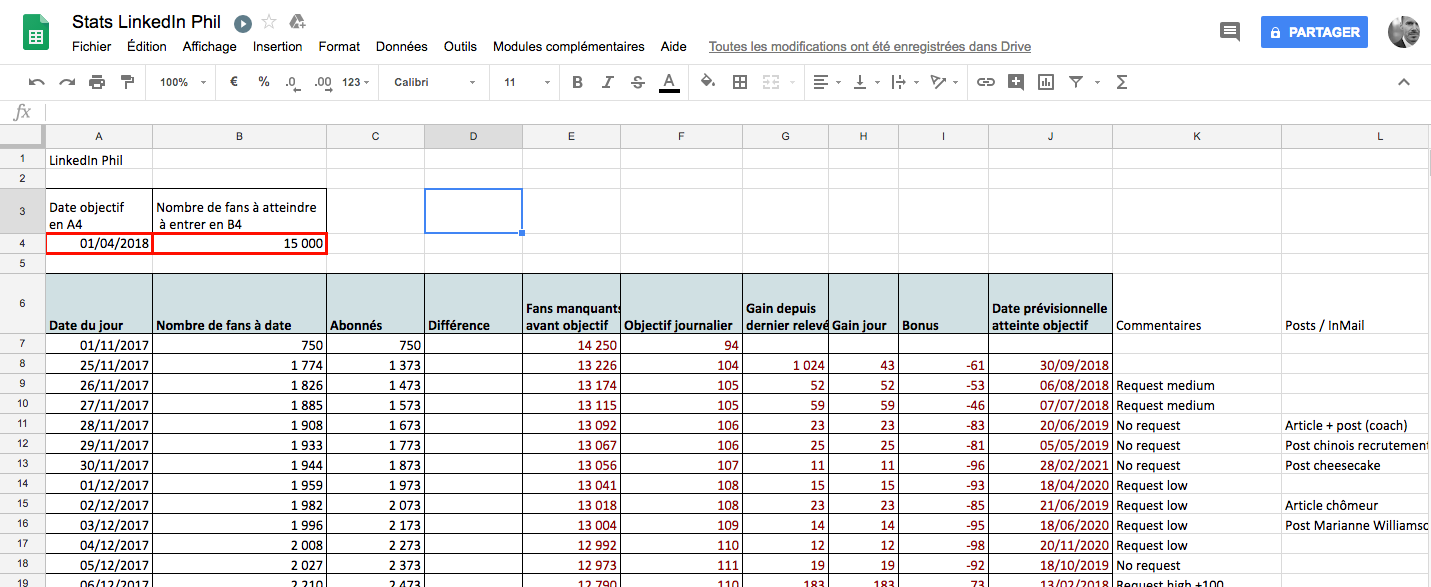Open text rotation dropdown

point(943,82)
